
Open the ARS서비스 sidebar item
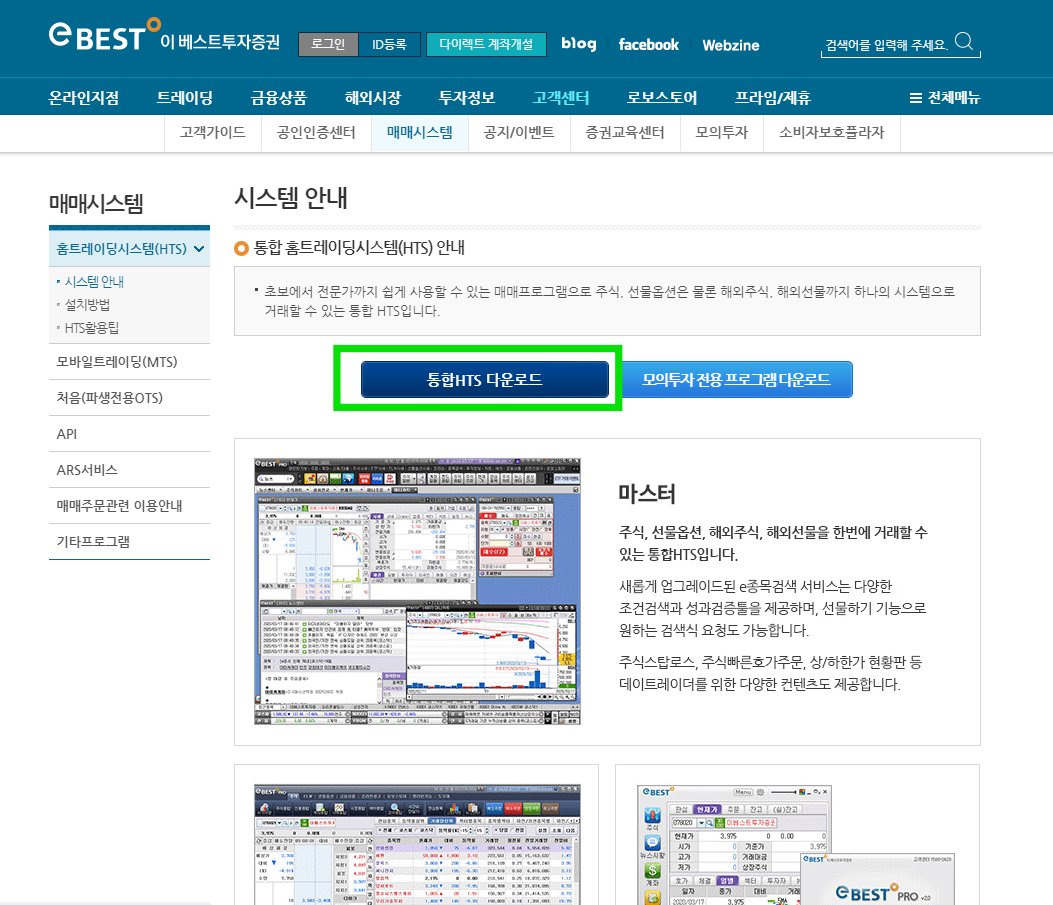129,470
